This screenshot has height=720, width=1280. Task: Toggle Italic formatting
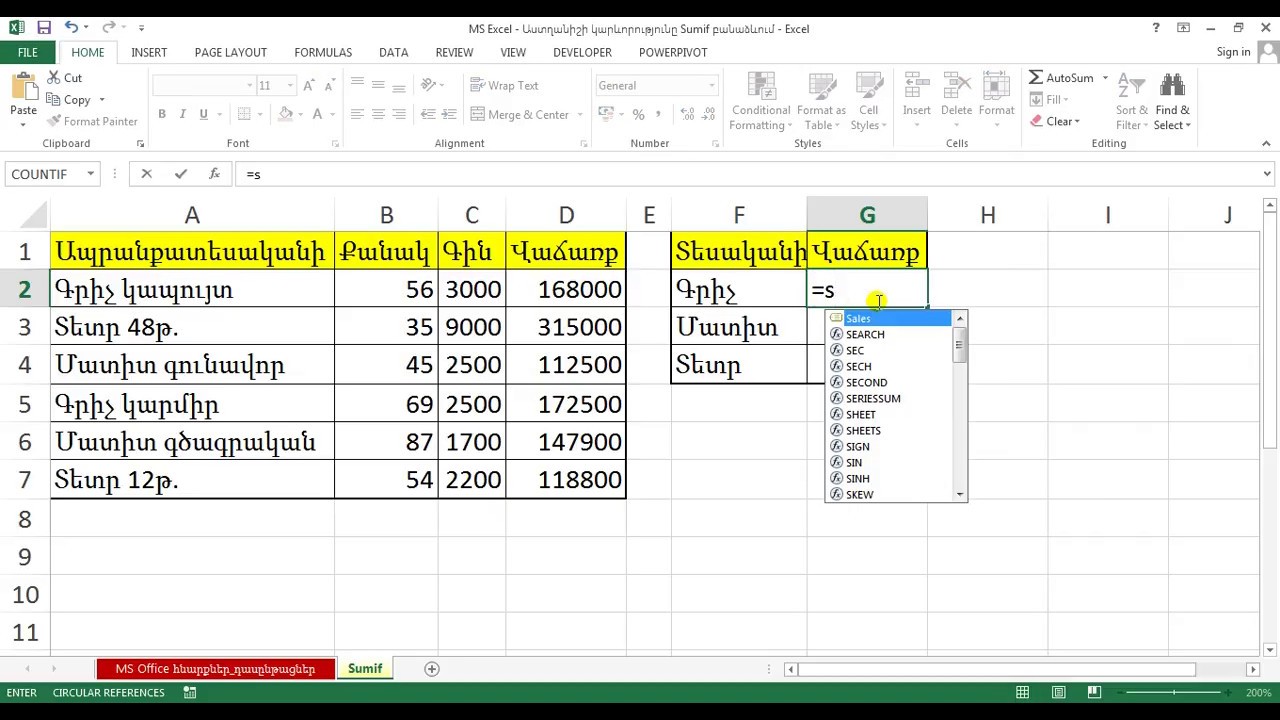[183, 114]
